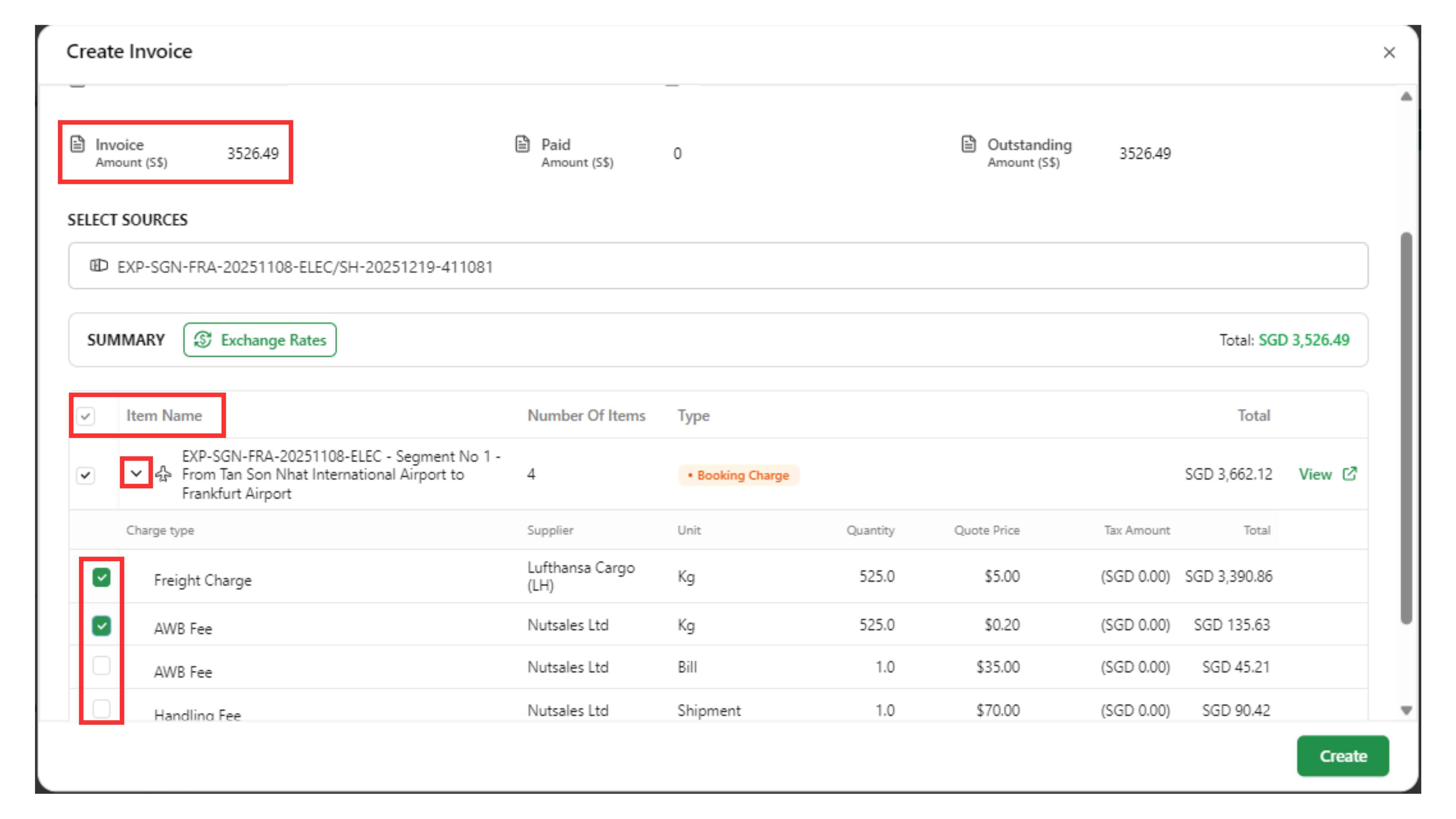This screenshot has width=1456, height=819.
Task: Click the Exchange Rates refresh currency icon
Action: (203, 340)
